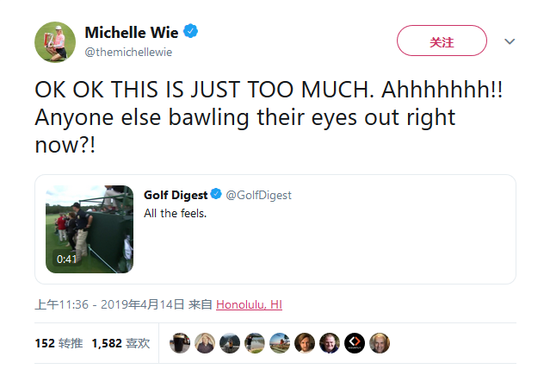550x369 pixels.
Task: Open the sixth liker avatar with brown hair
Action: pos(304,343)
